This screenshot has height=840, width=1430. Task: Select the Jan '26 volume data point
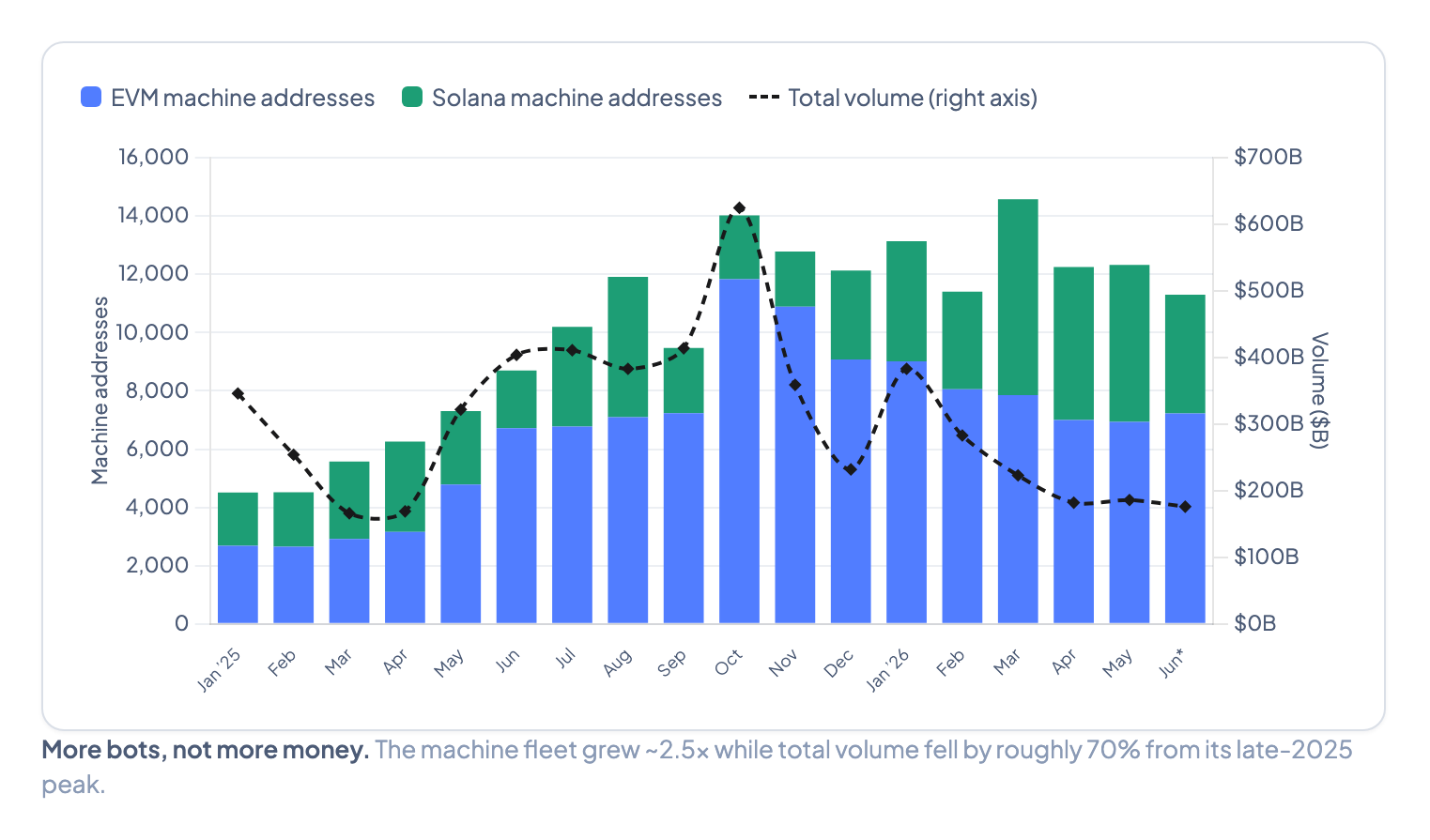pyautogui.click(x=906, y=369)
